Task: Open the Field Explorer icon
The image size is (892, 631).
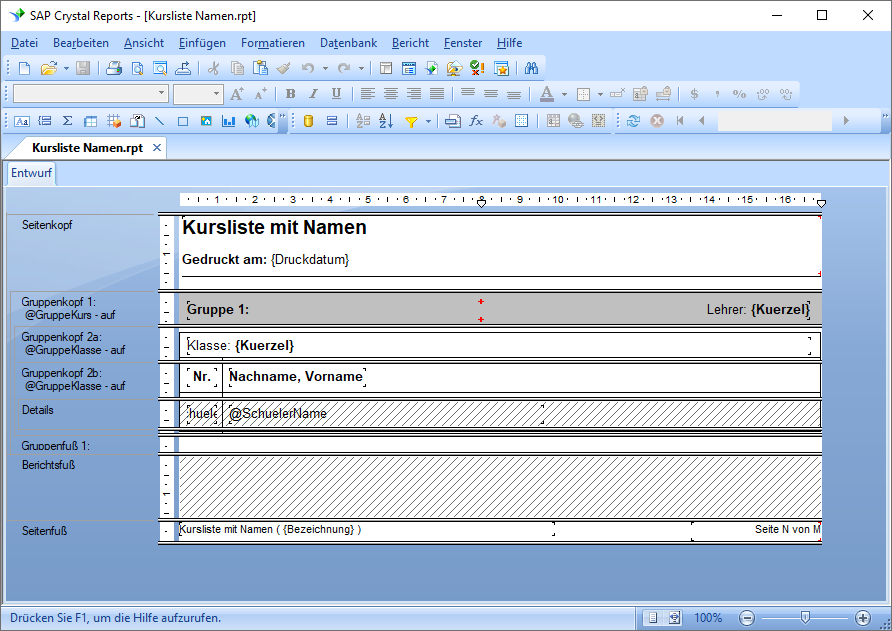Action: pyautogui.click(x=409, y=69)
